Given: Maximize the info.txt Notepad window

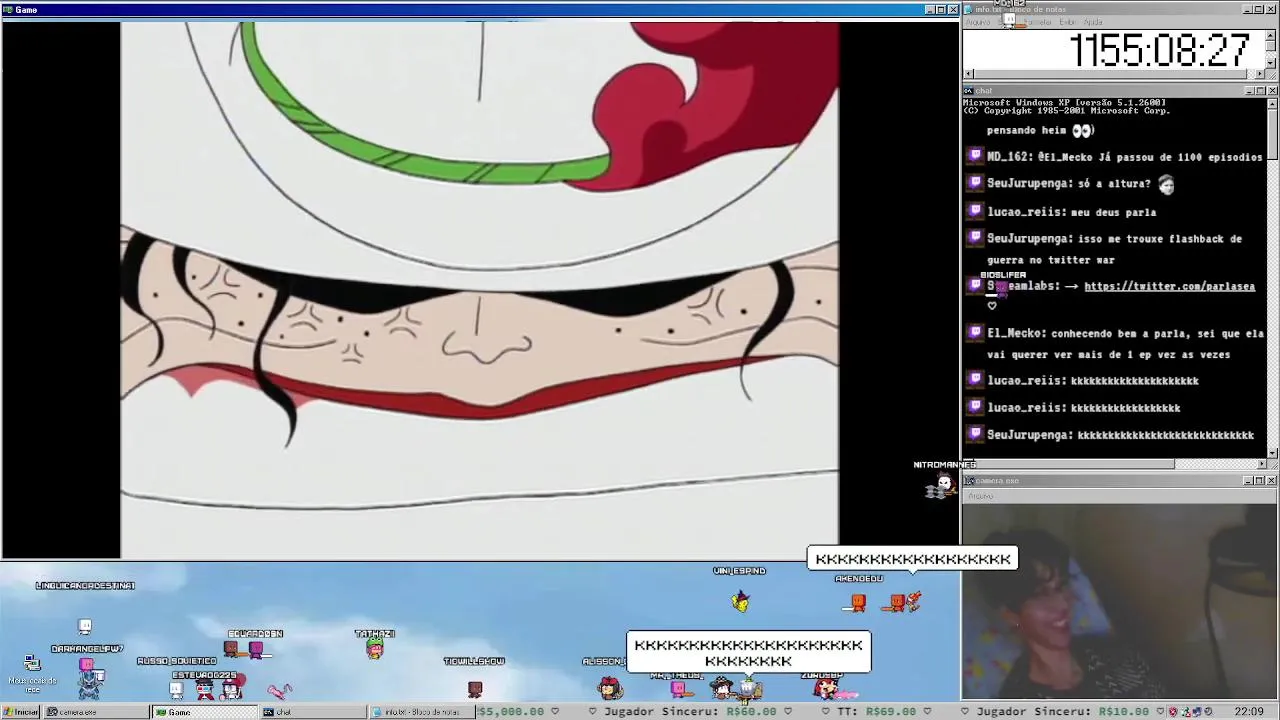Looking at the screenshot, I should [1260, 9].
